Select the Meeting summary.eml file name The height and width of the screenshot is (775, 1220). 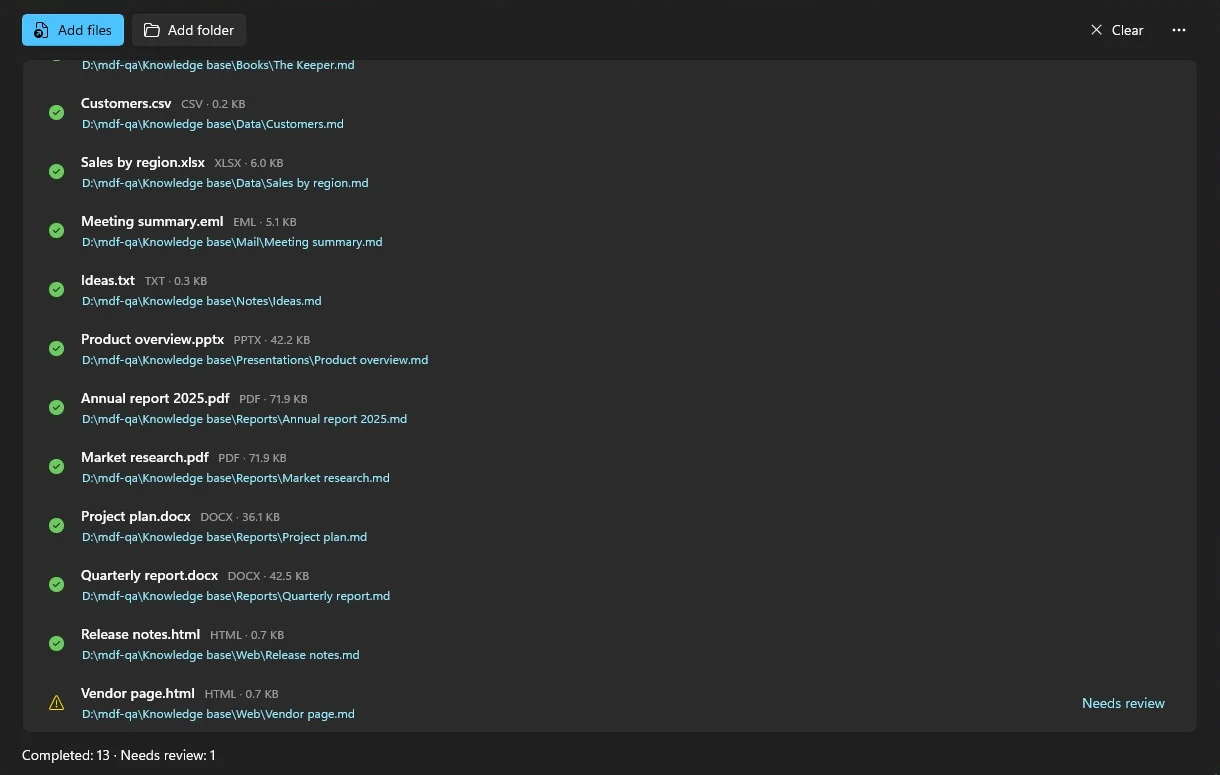pos(152,221)
